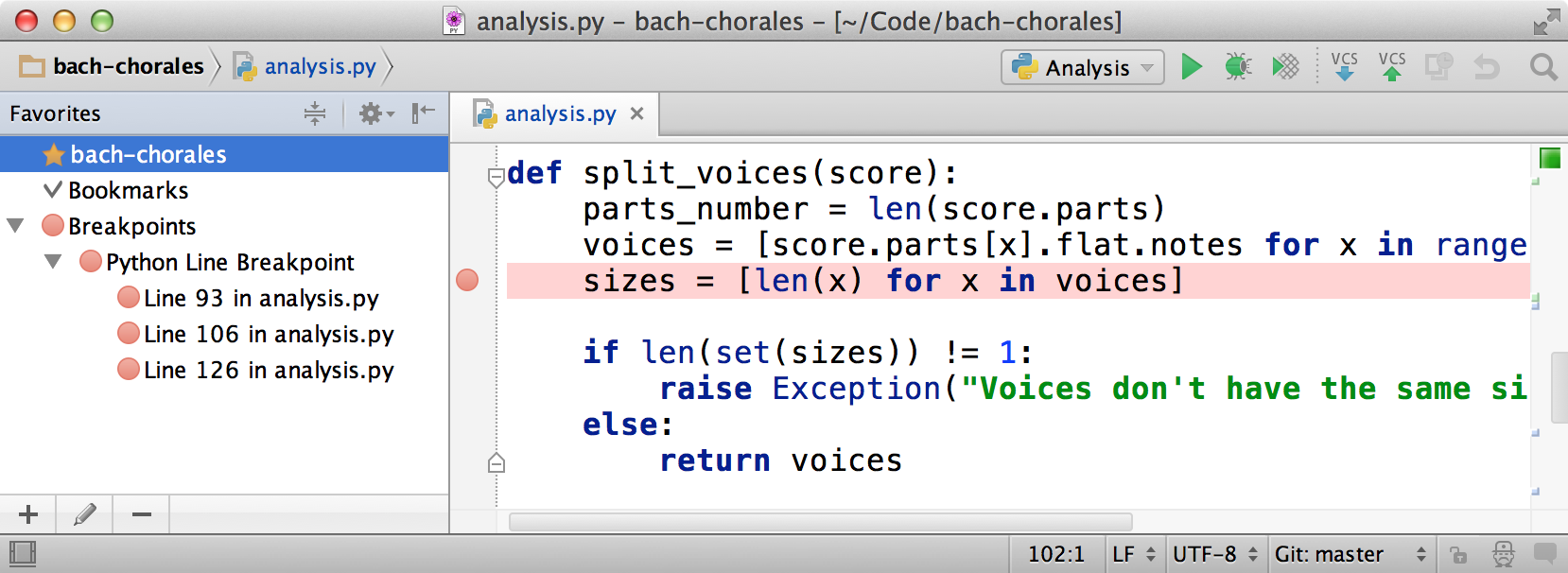Toggle tool window buttons in bottom-left corner
The width and height of the screenshot is (1568, 573).
pos(23,554)
